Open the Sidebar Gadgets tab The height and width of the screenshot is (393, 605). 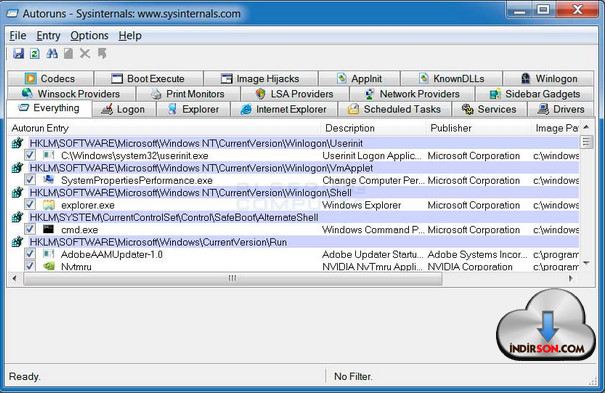535,94
